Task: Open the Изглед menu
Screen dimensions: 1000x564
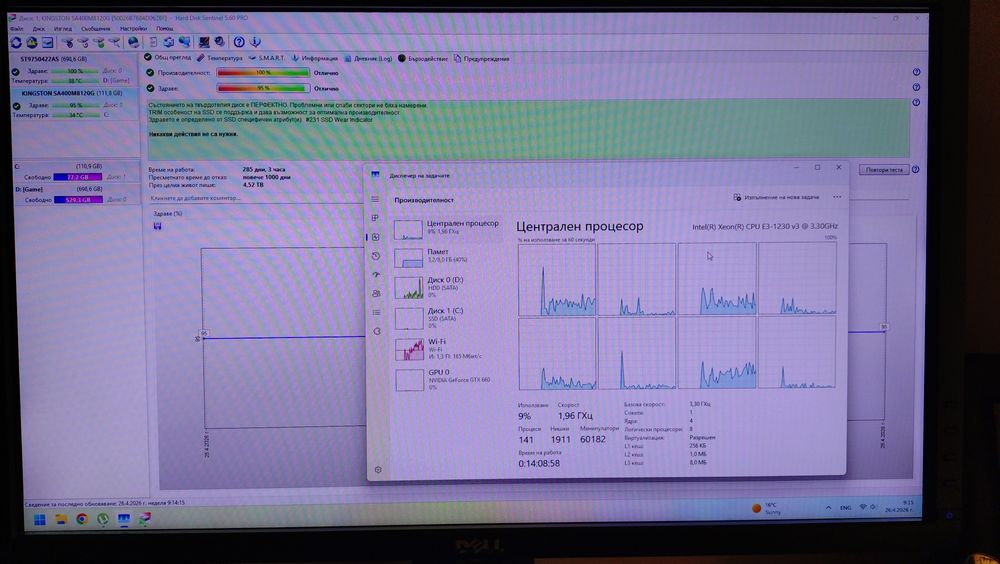Action: [62, 29]
